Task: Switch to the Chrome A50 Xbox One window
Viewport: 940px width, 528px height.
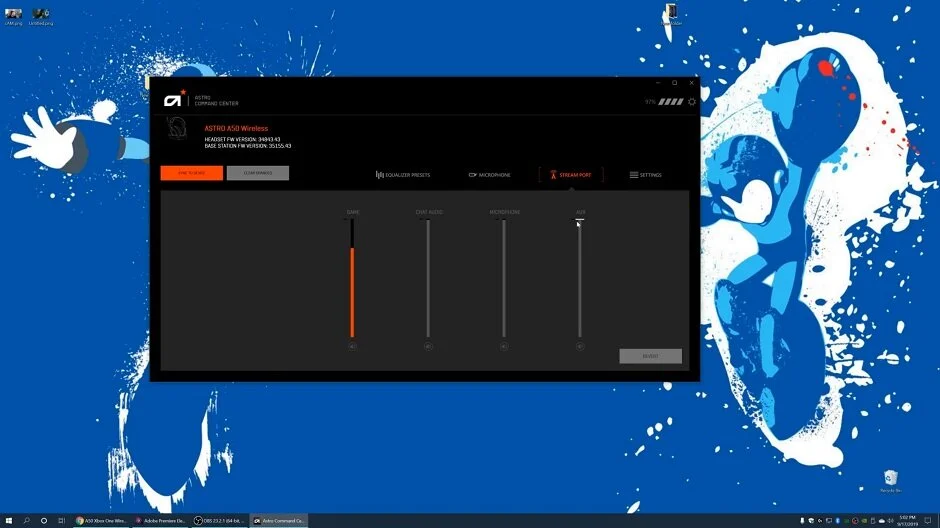Action: [101, 521]
